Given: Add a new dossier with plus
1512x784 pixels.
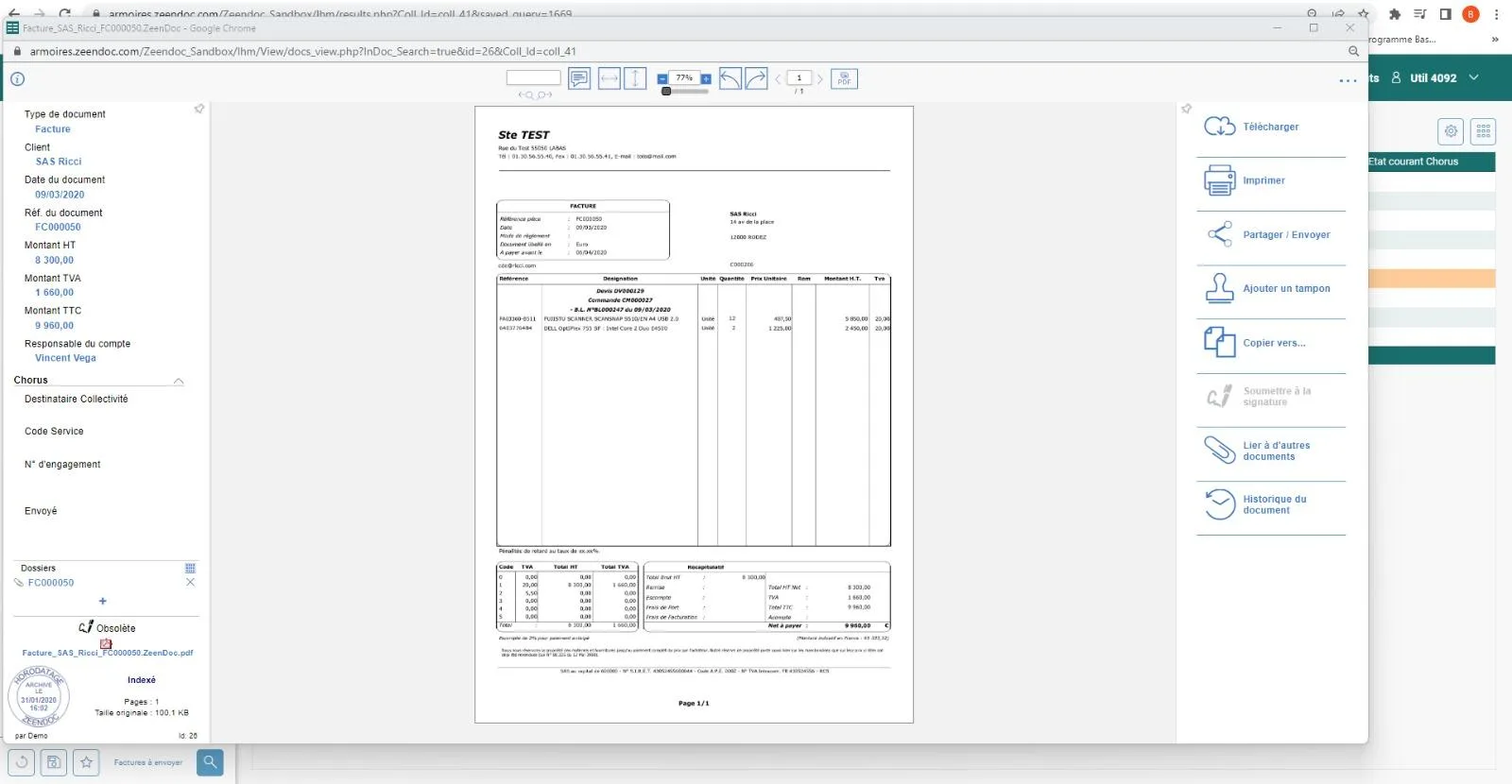Looking at the screenshot, I should click(103, 601).
